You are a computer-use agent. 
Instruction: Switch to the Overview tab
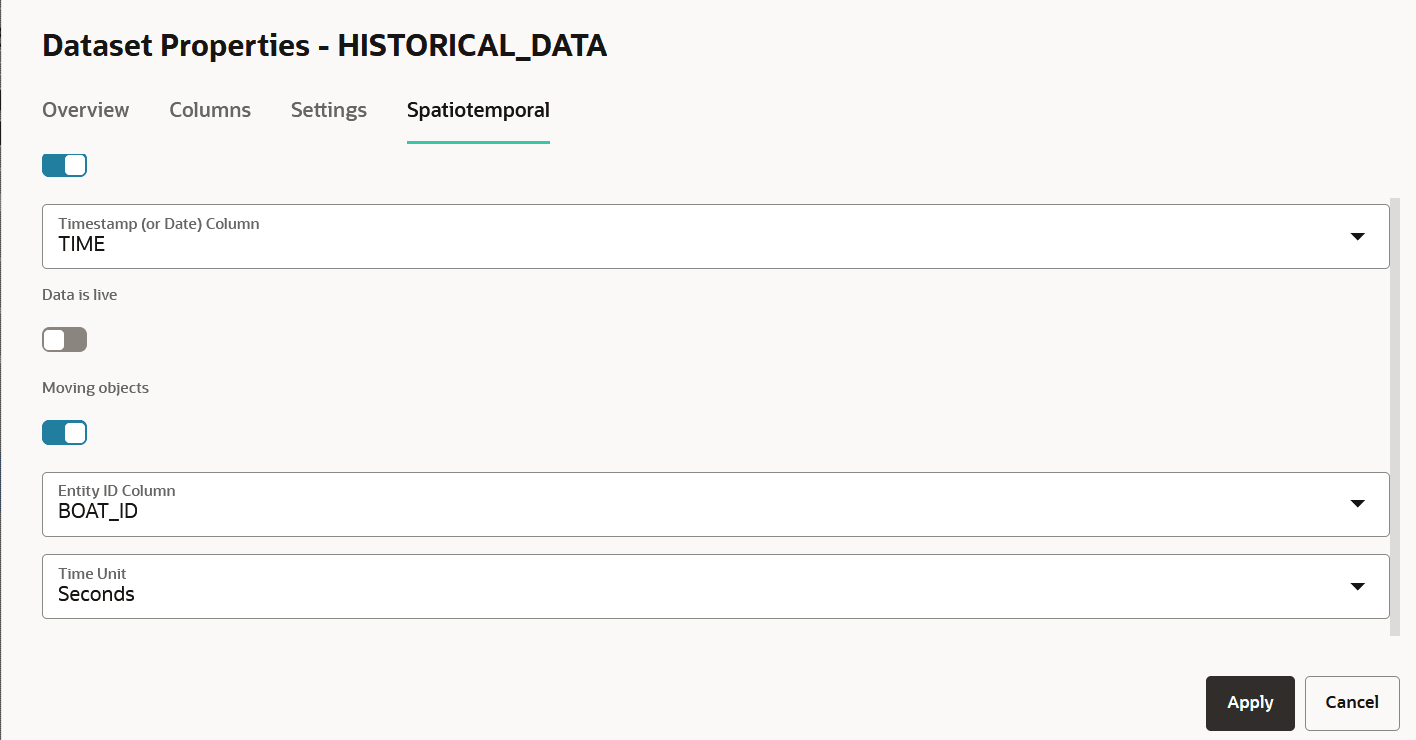pos(85,110)
